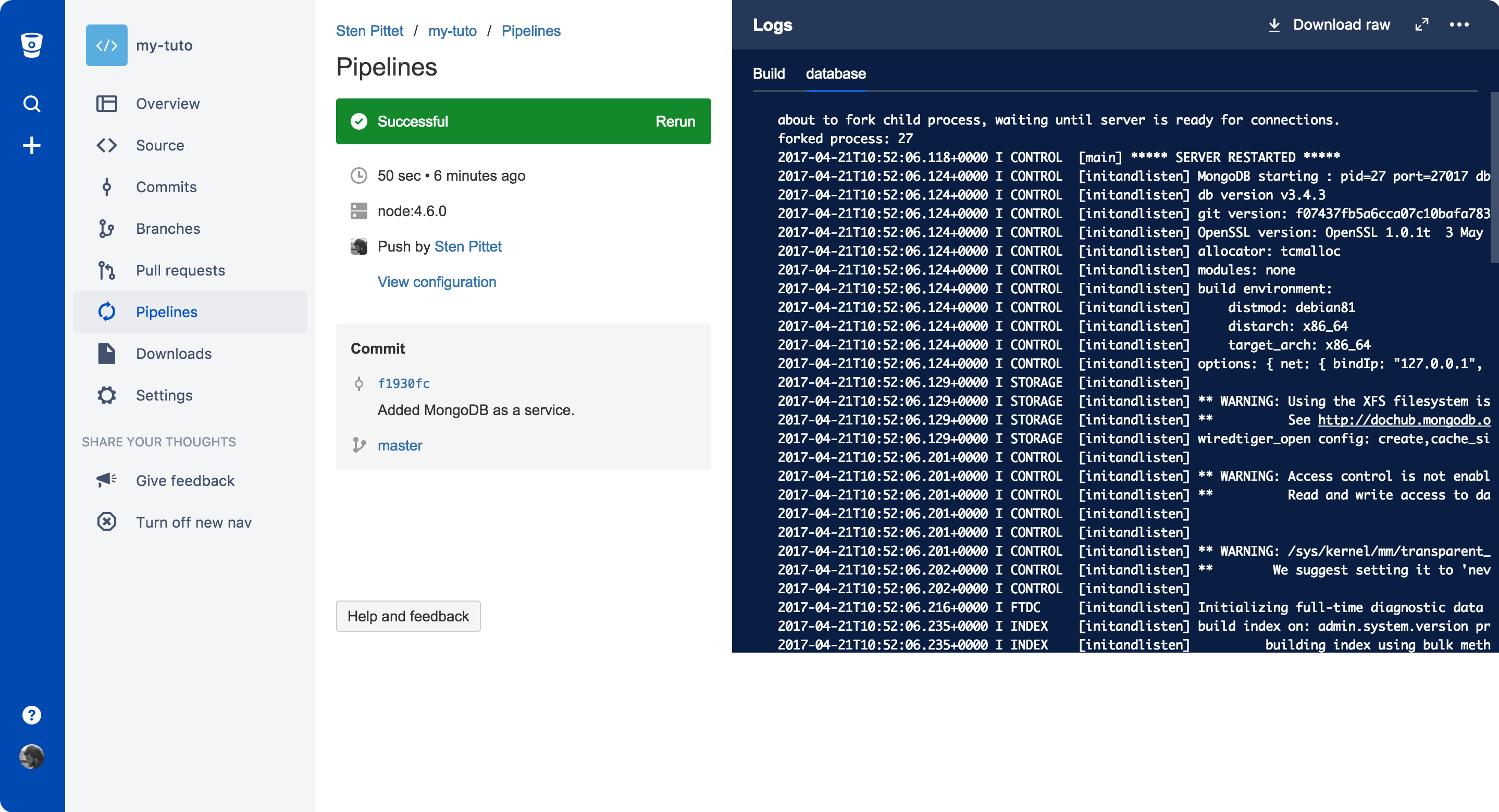This screenshot has width=1499, height=812.
Task: Open commit f1930fc
Action: coord(403,383)
